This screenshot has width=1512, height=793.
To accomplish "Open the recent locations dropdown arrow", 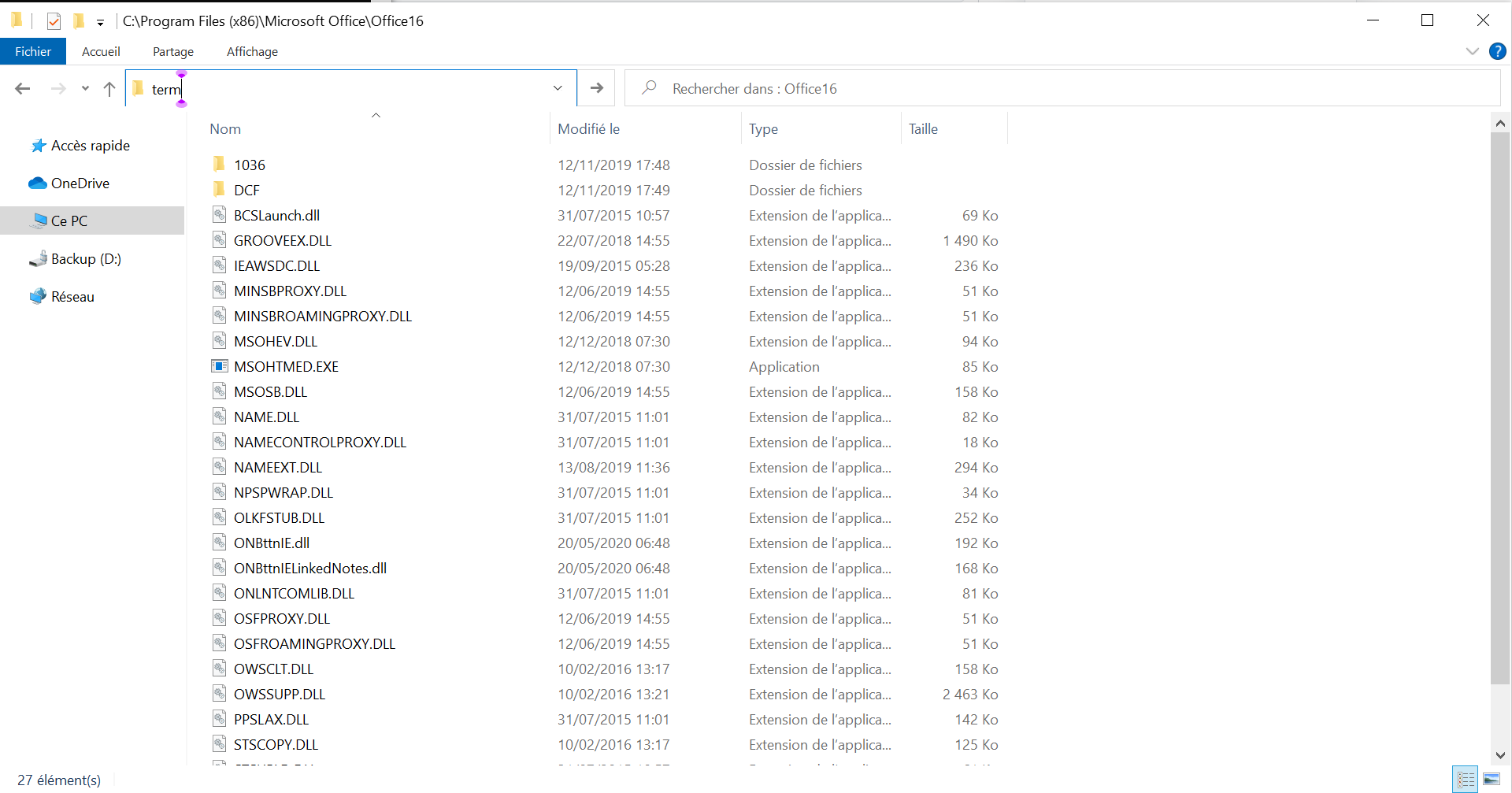I will coord(85,89).
